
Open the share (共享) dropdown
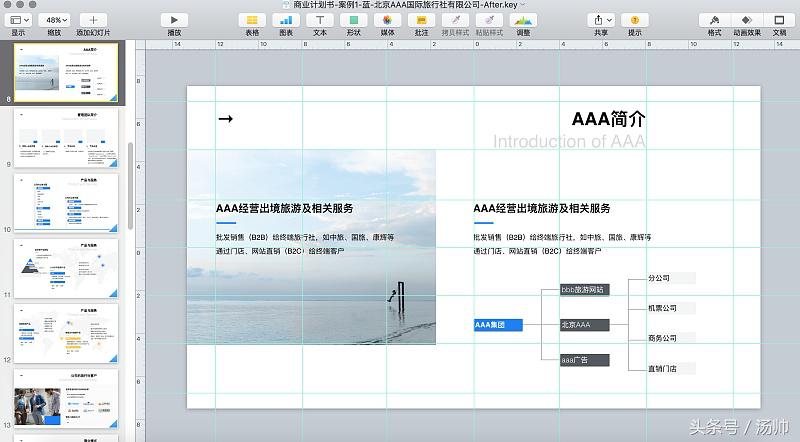pos(601,20)
